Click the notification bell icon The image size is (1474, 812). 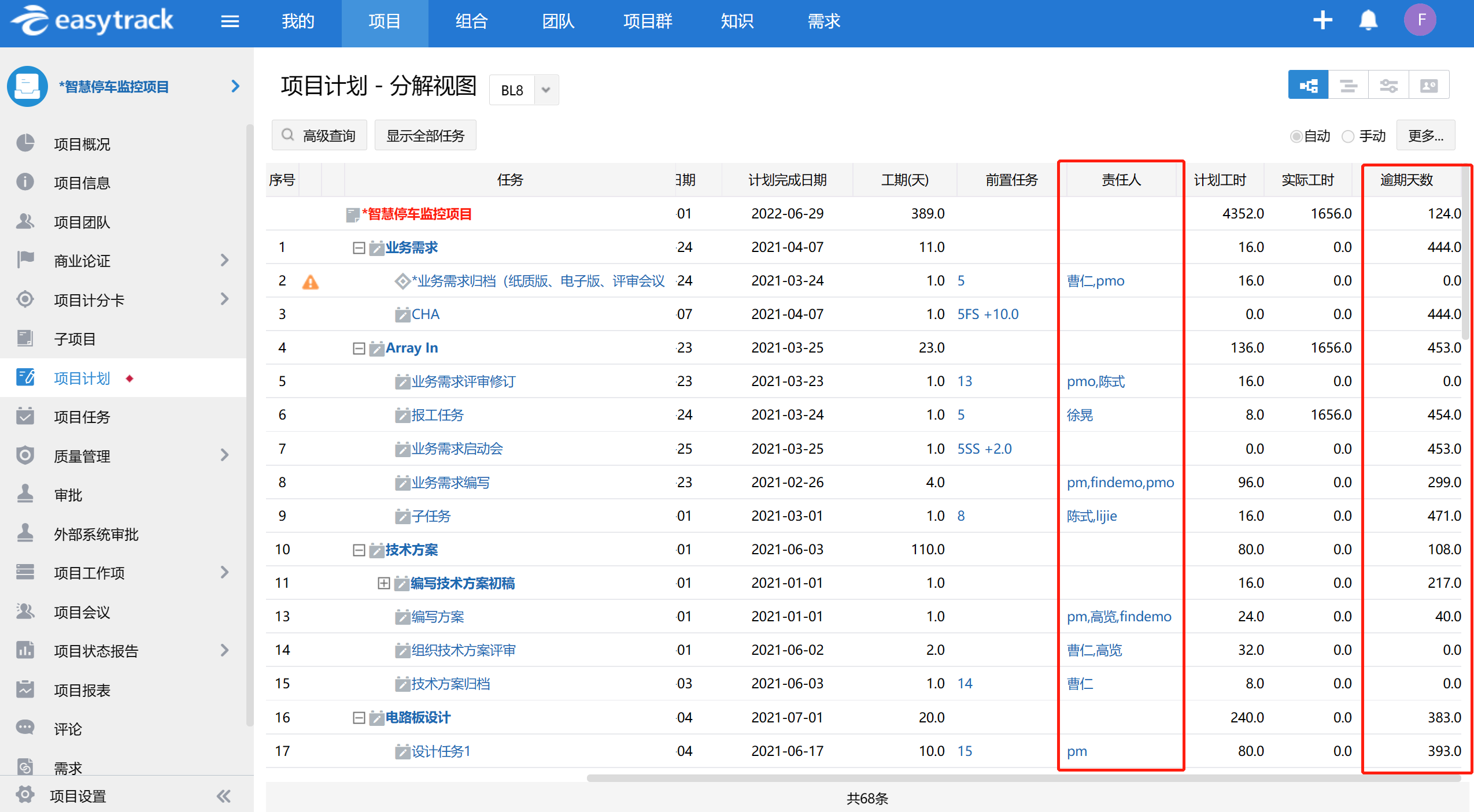pos(1368,21)
